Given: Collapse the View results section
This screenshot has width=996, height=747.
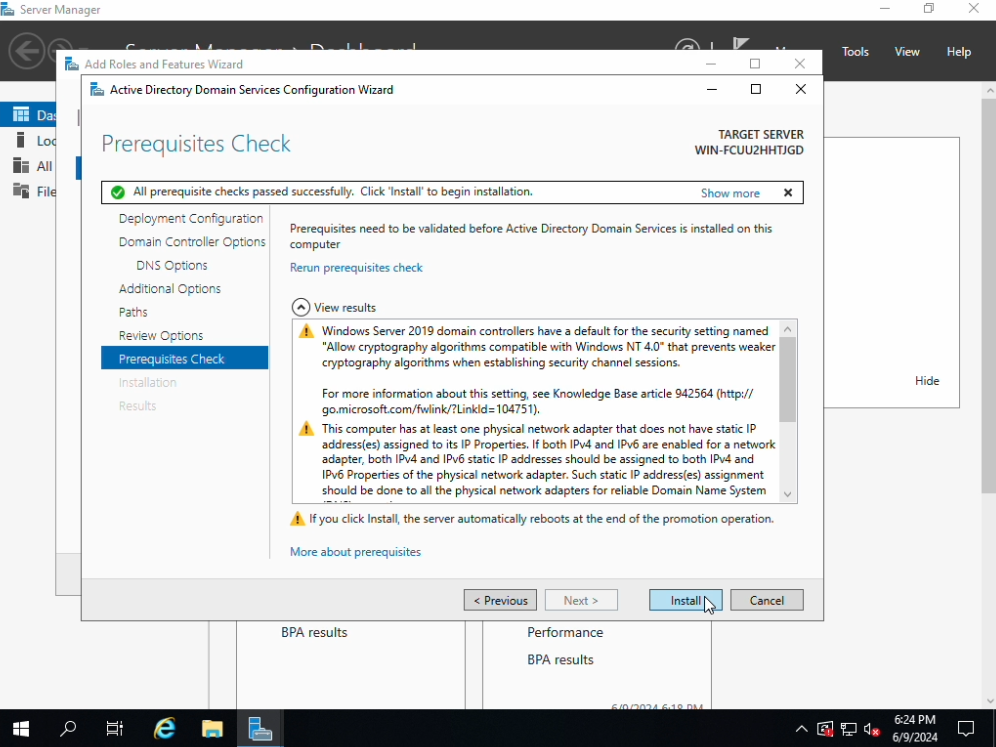Looking at the screenshot, I should [300, 307].
